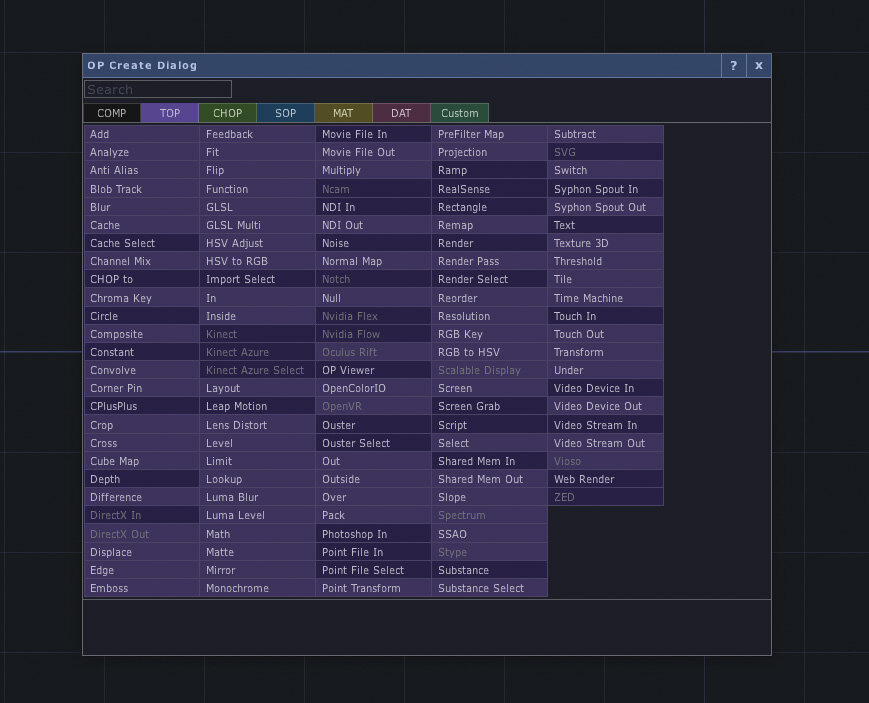Pick the Render operator
869x703 pixels.
(489, 243)
